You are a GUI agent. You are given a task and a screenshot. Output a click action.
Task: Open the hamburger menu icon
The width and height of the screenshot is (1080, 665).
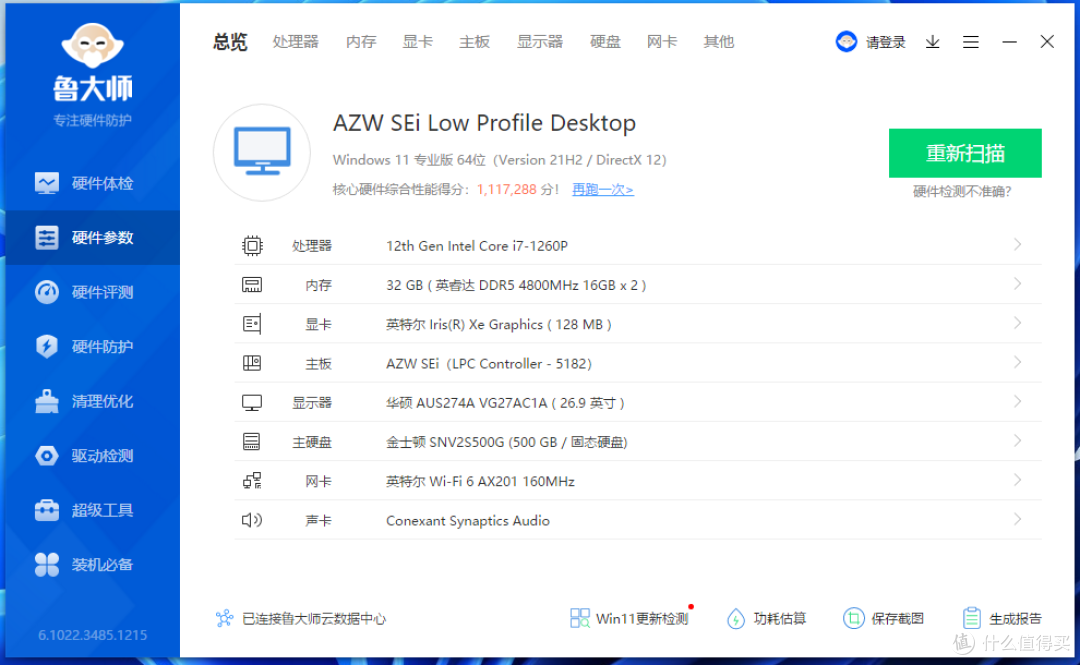[x=971, y=42]
